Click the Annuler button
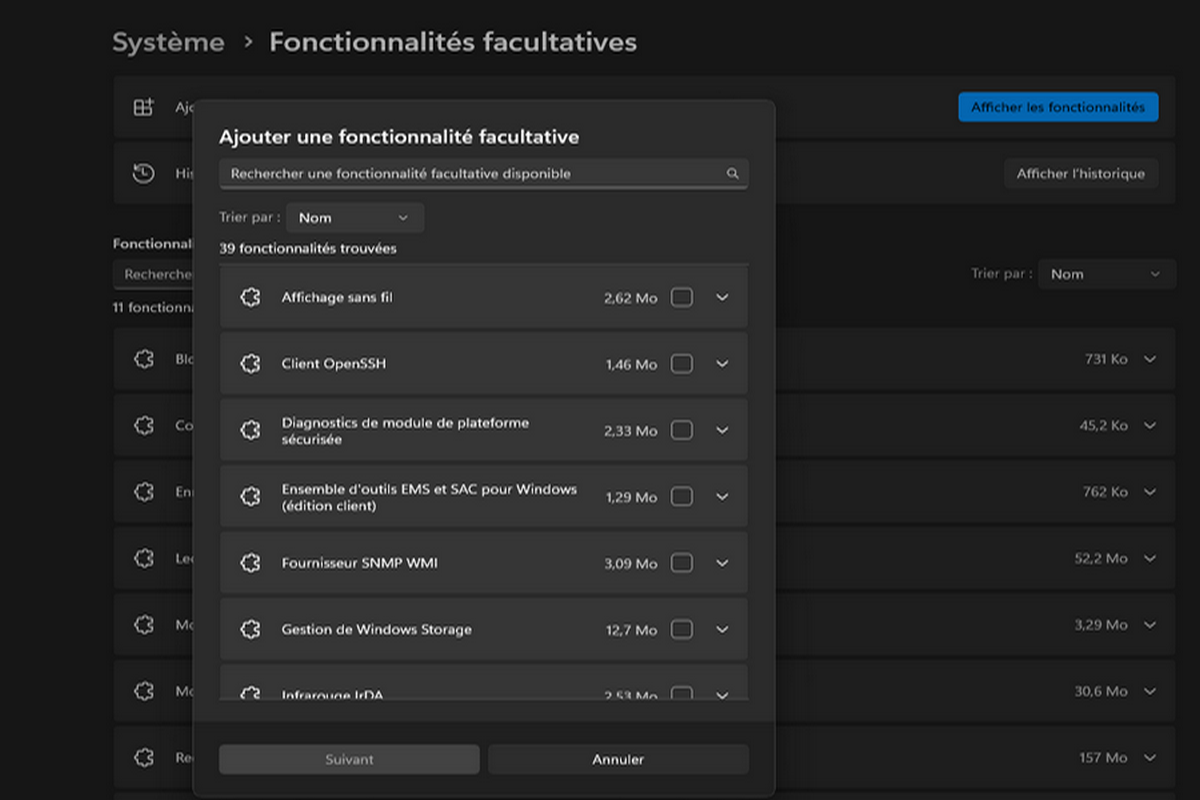This screenshot has height=800, width=1200. (x=618, y=759)
